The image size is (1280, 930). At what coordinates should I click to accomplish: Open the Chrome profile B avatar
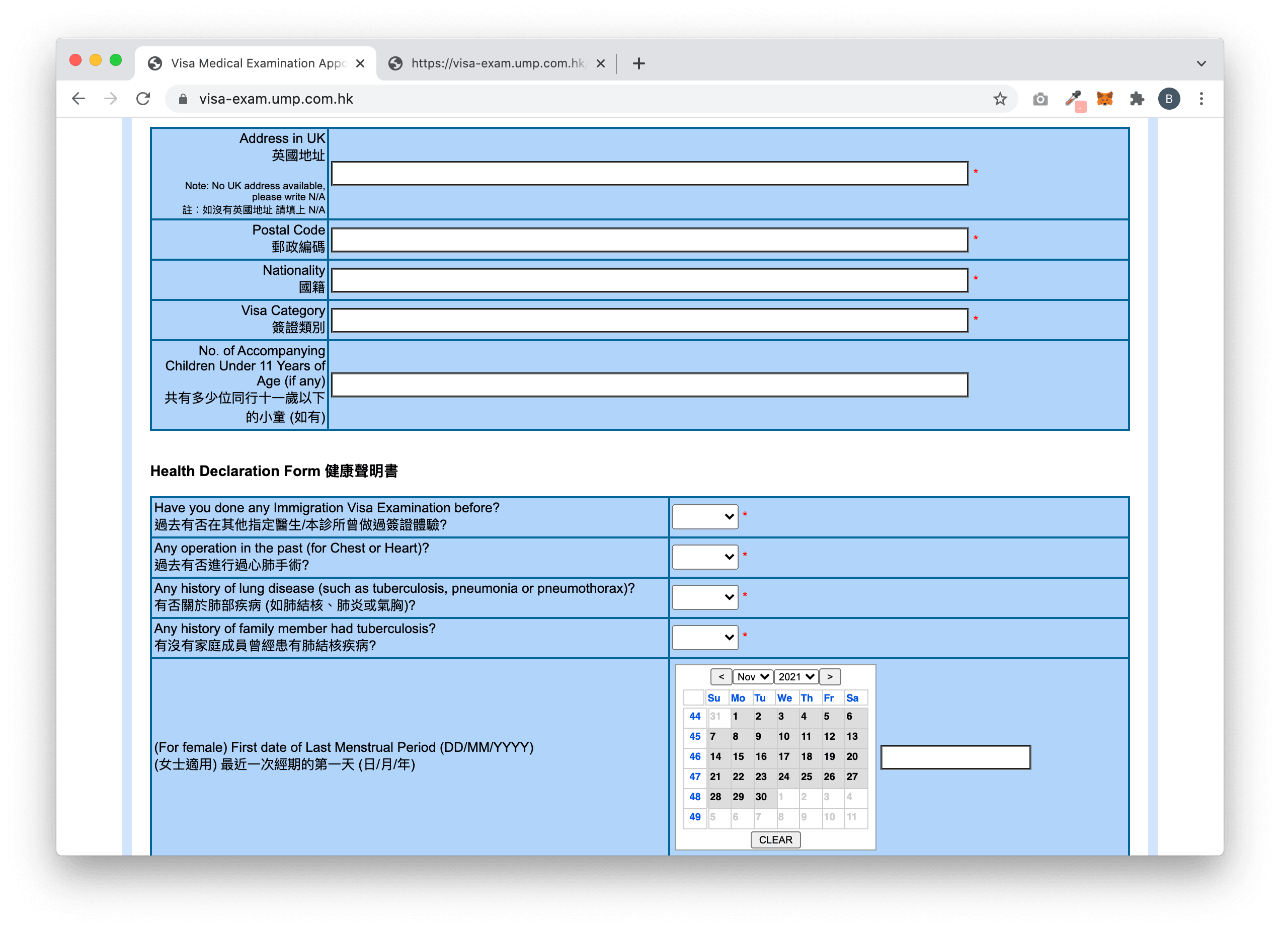1169,99
